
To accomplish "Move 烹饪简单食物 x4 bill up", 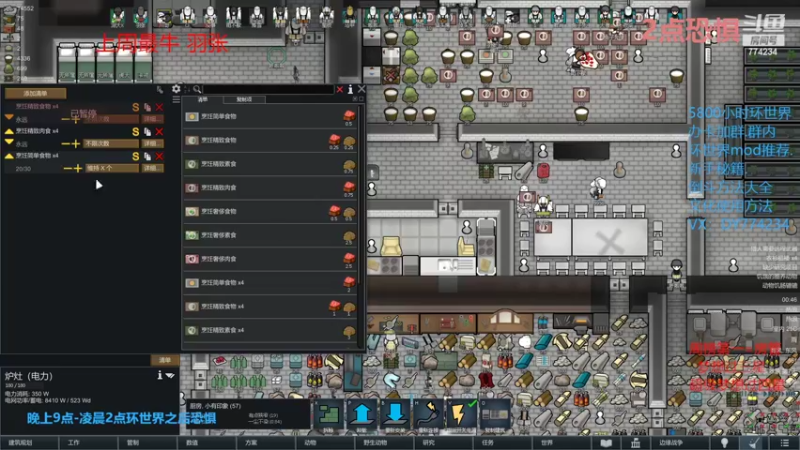I will click(x=9, y=156).
